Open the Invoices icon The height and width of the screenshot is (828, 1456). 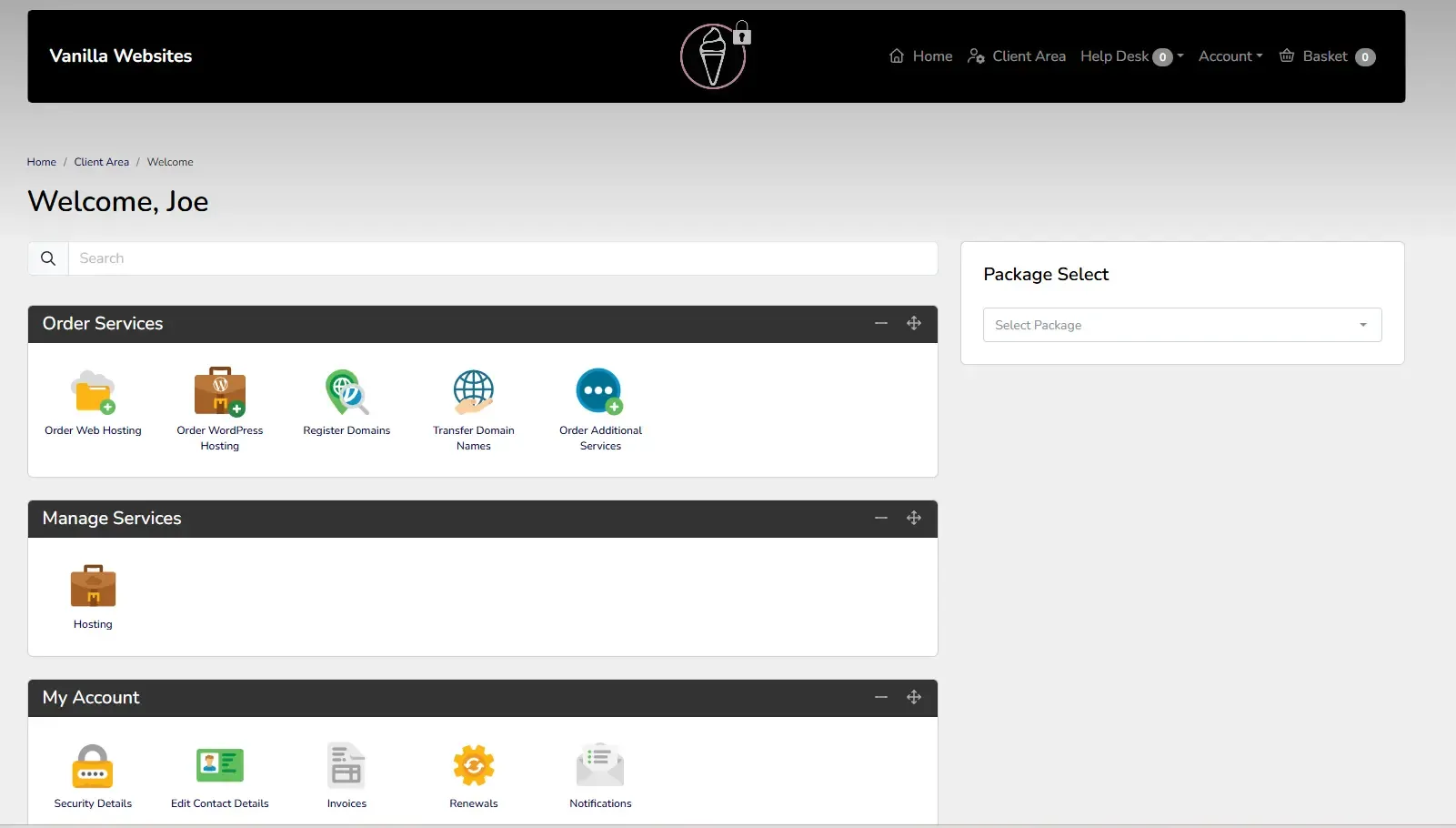346,766
